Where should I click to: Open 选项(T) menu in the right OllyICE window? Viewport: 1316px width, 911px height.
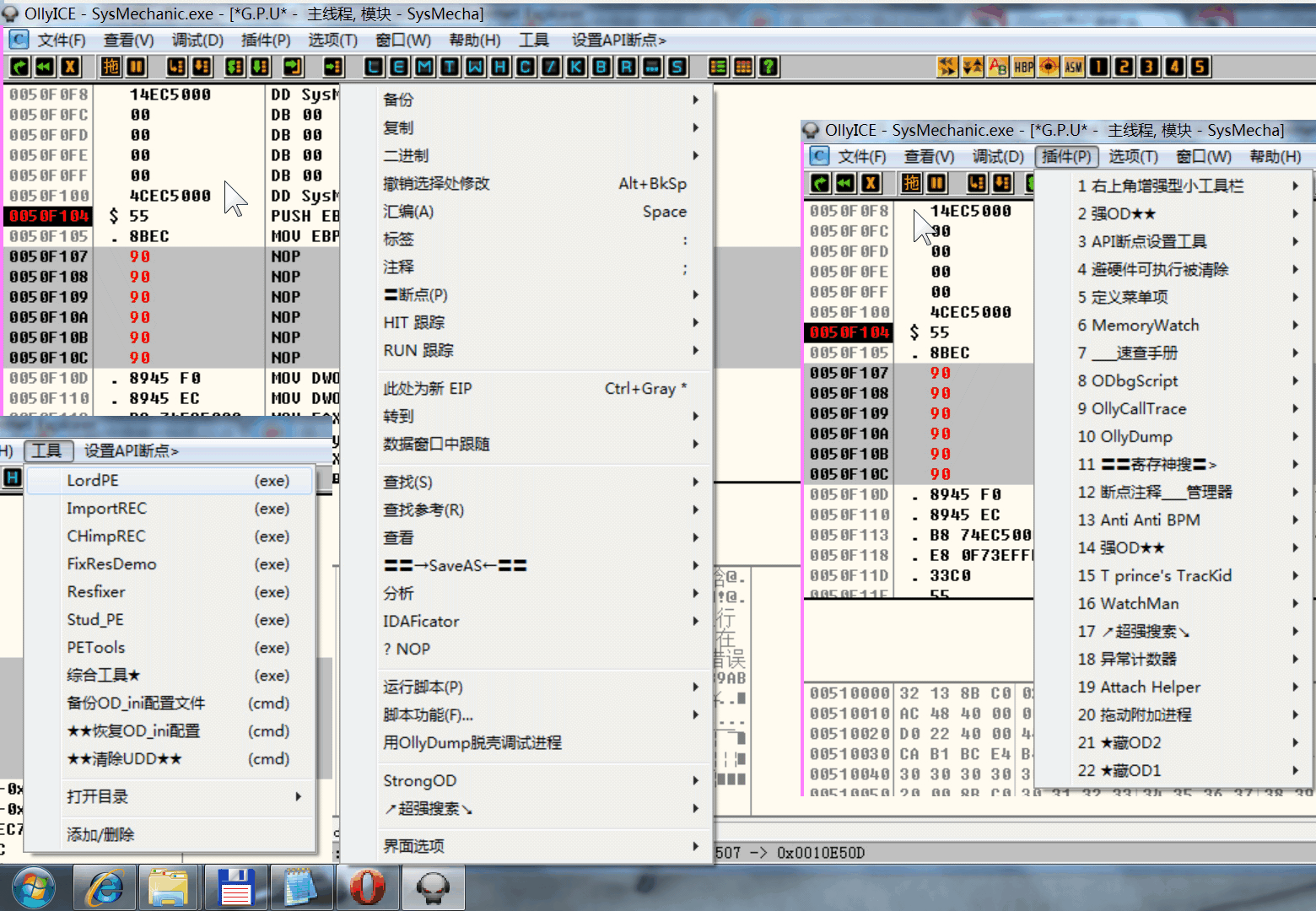[1133, 156]
